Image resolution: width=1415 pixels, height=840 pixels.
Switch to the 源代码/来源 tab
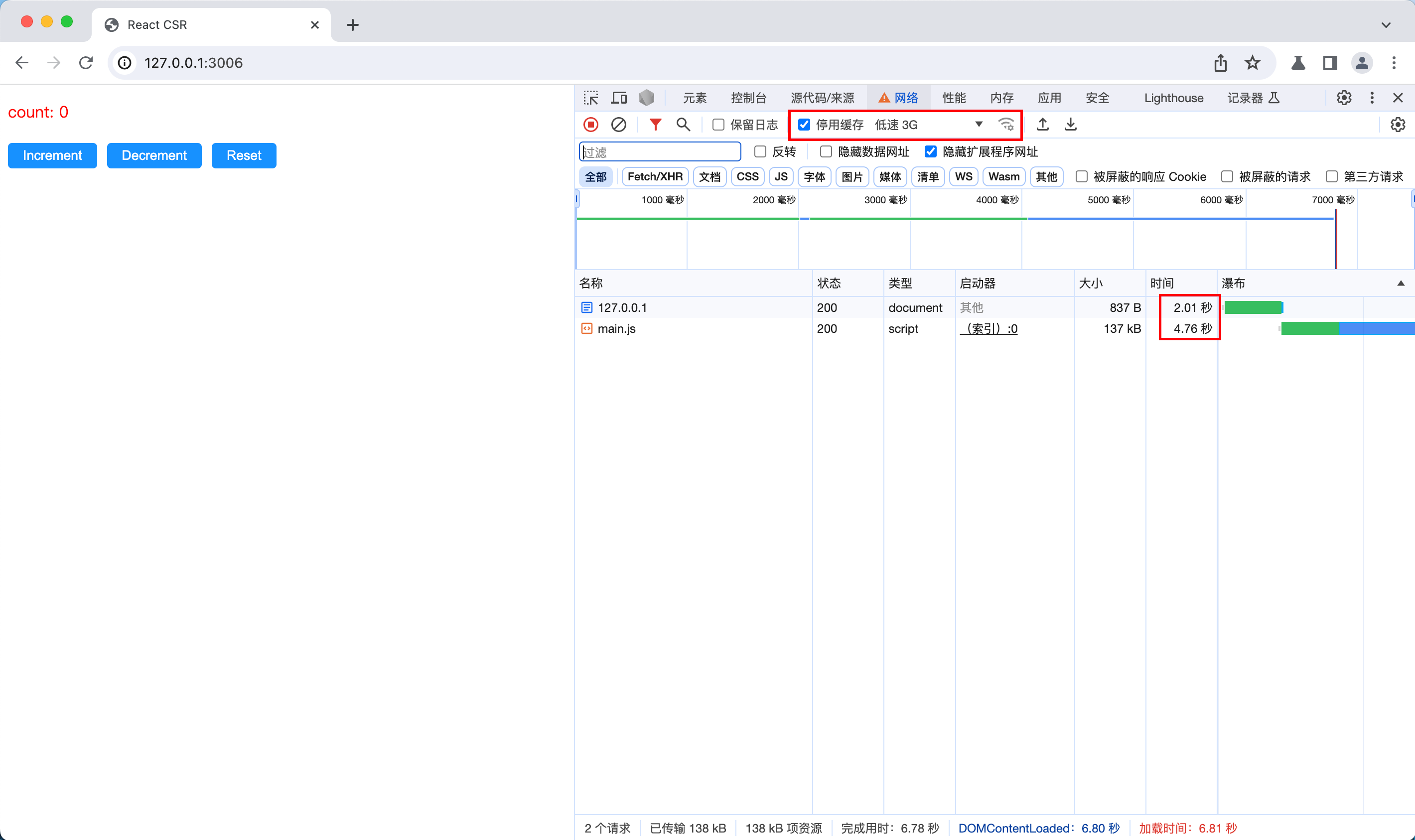click(x=822, y=98)
